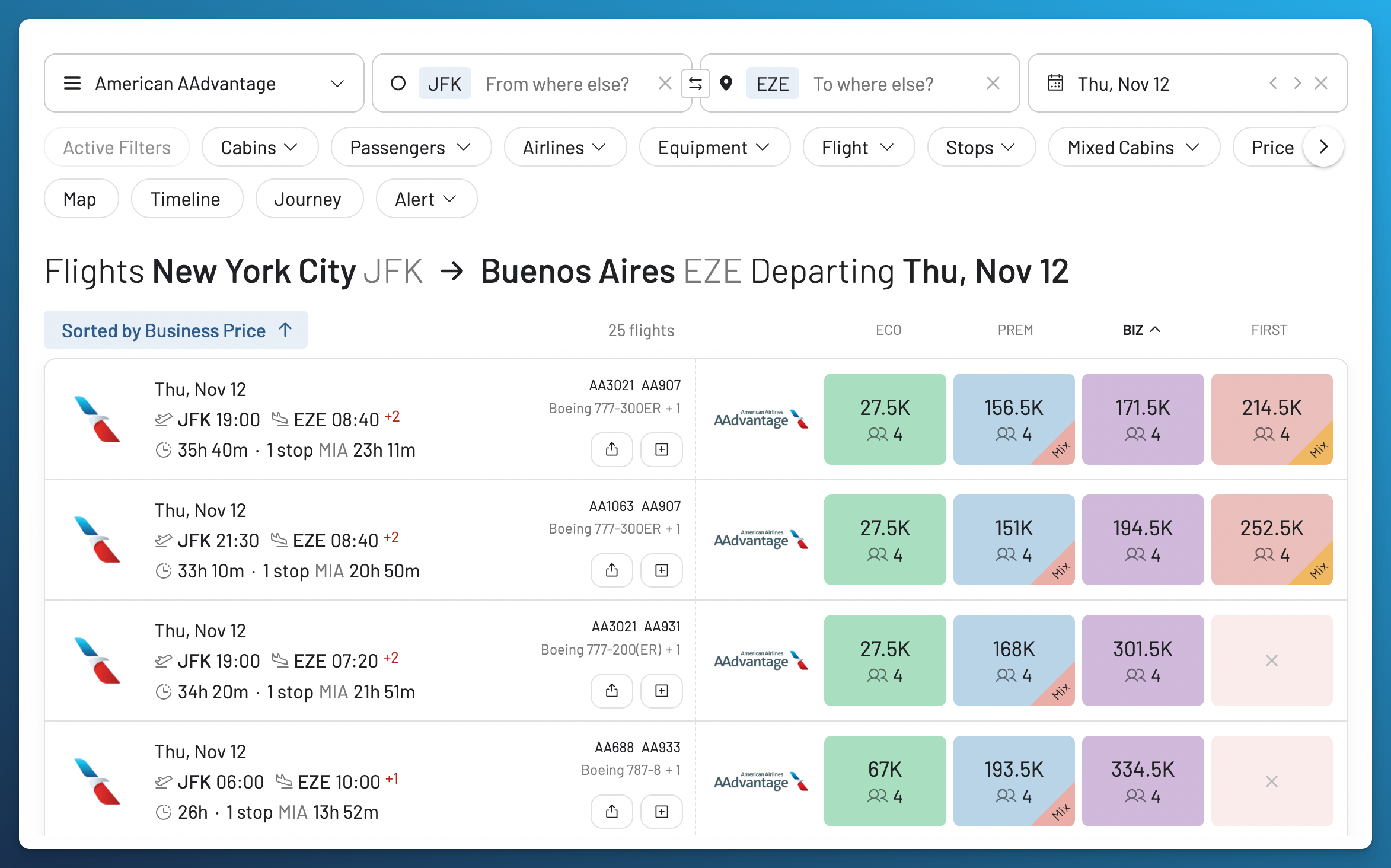This screenshot has height=868, width=1391.
Task: Select 27.5K economy fare for AA3021 AA907
Action: (x=885, y=419)
